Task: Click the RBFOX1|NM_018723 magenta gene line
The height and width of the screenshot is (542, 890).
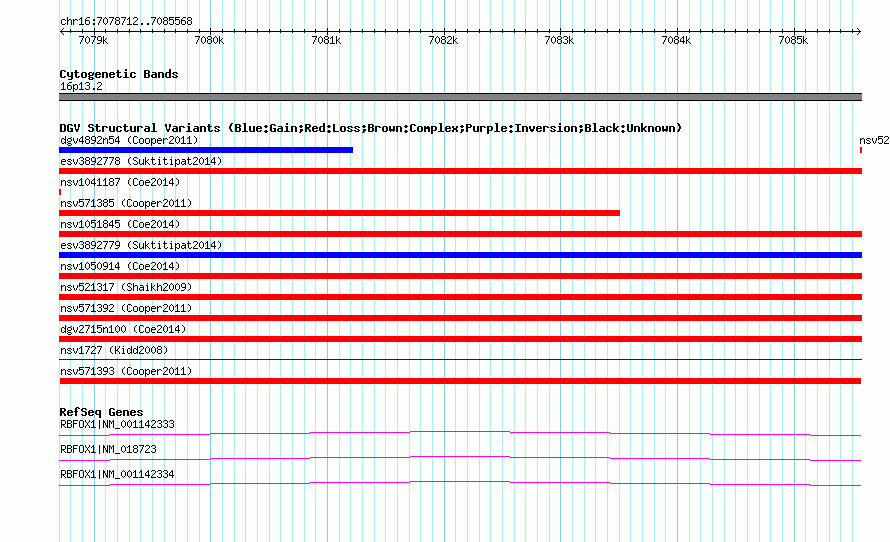Action: pyautogui.click(x=460, y=459)
